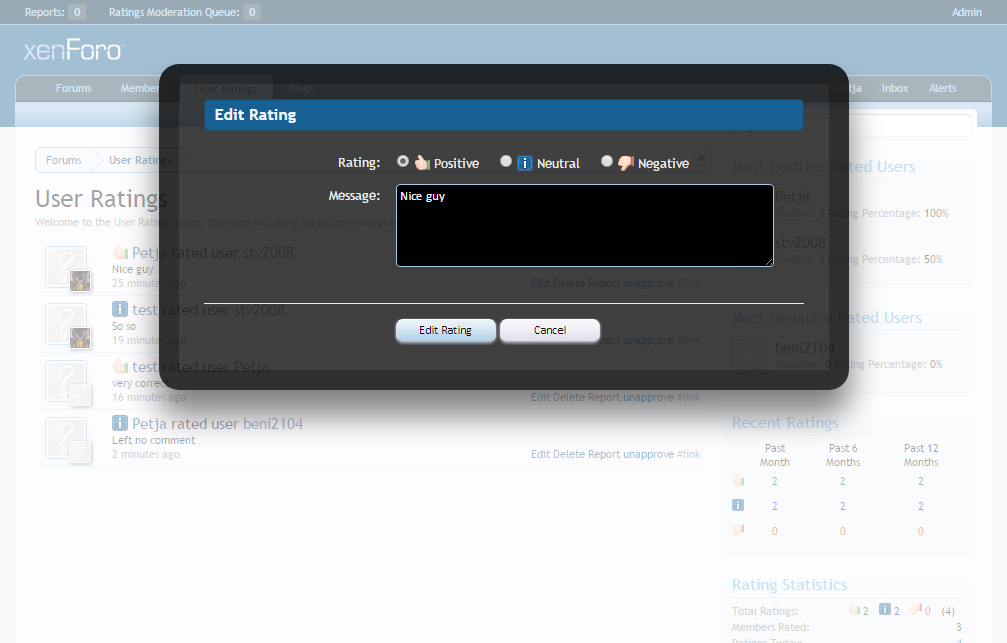Click thumbs-up icon on 'test rated user Petja' row
This screenshot has width=1007, height=643.
click(x=120, y=366)
